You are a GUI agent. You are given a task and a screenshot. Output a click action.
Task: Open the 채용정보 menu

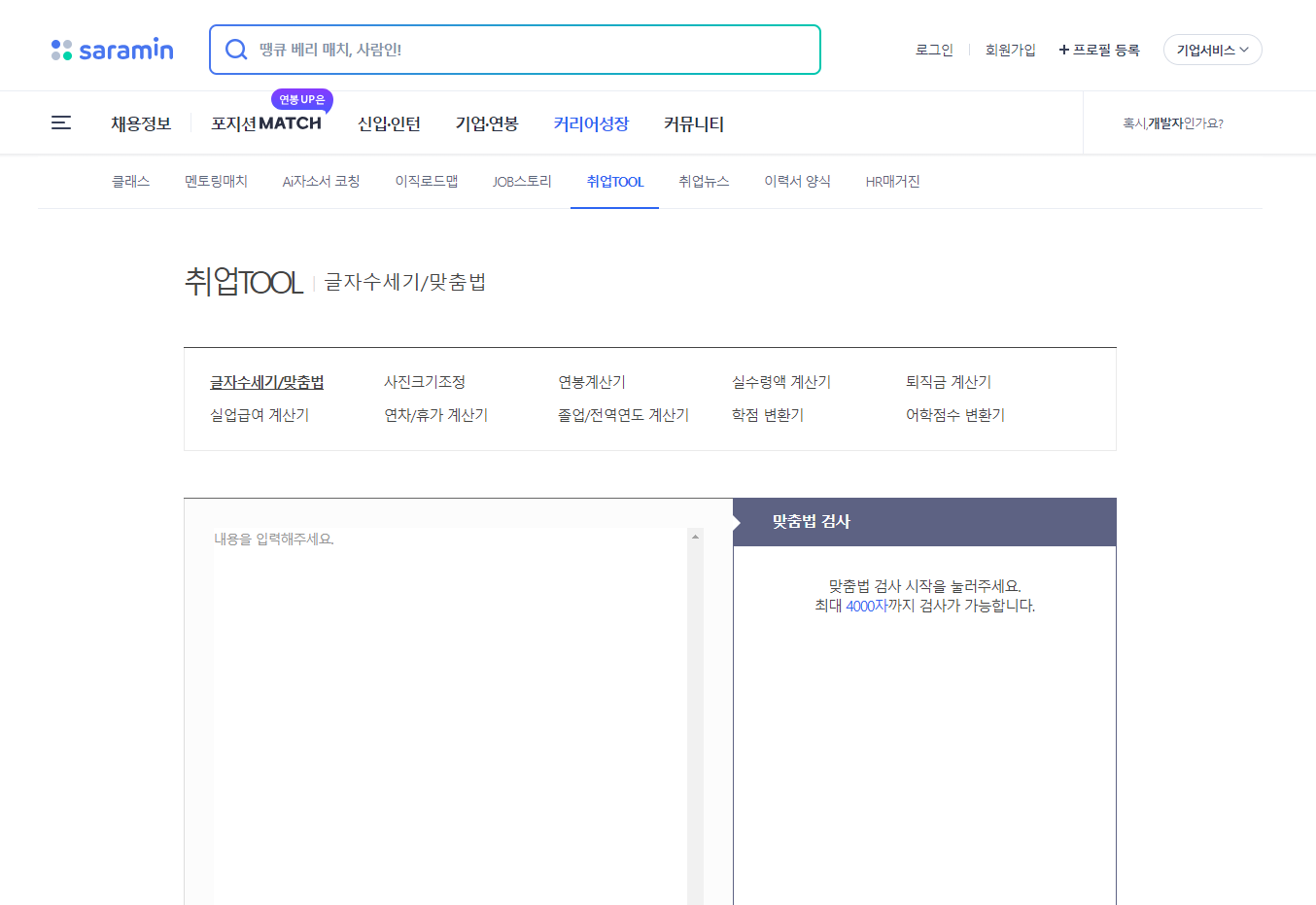143,123
